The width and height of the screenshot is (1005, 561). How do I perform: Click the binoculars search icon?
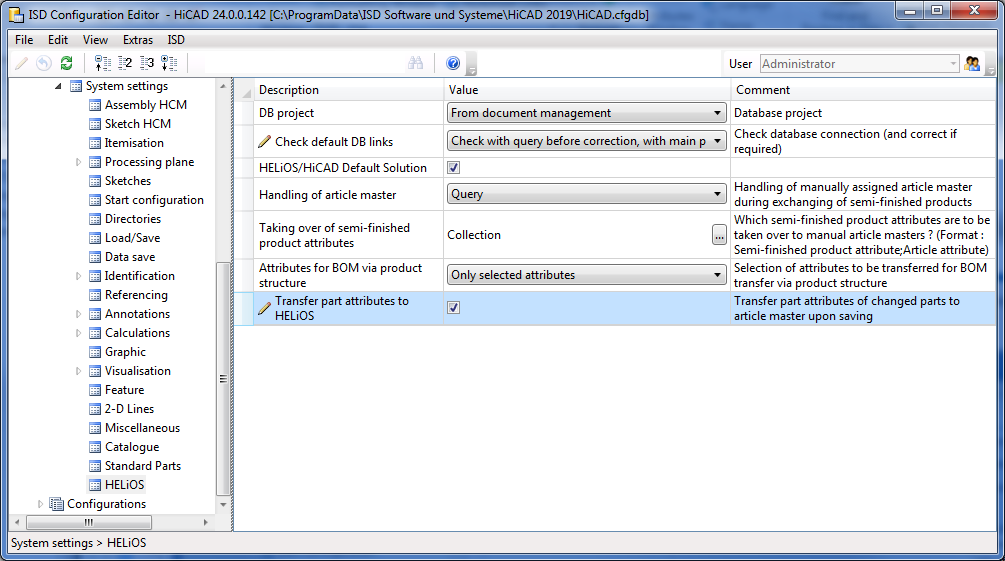coord(415,63)
